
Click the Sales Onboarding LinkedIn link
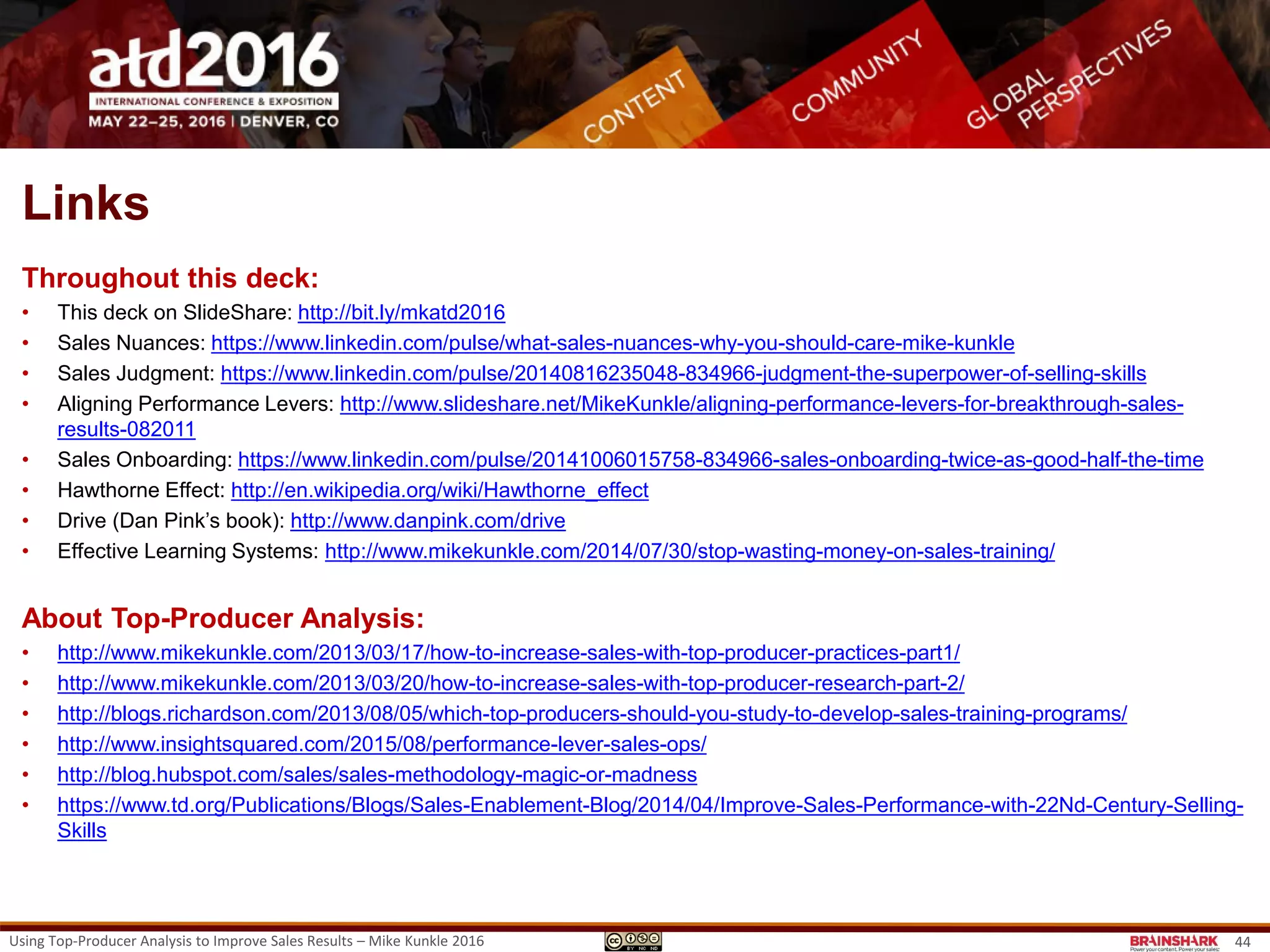pyautogui.click(x=720, y=460)
